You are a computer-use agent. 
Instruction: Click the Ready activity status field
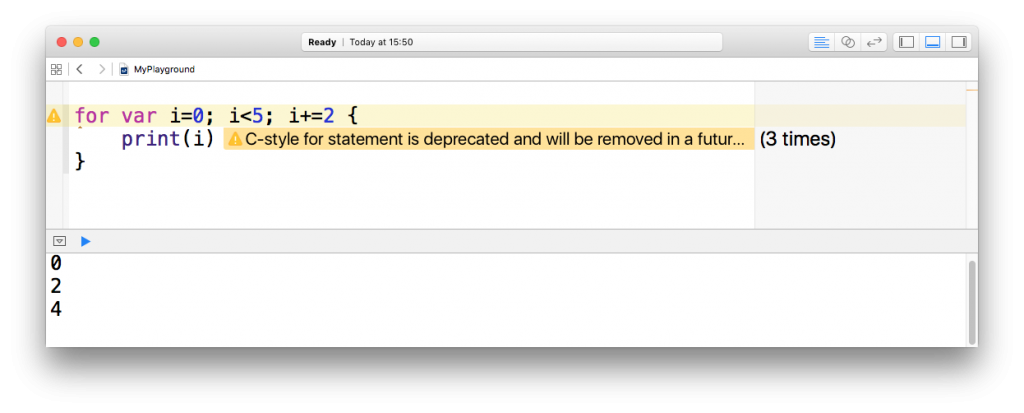coord(512,42)
